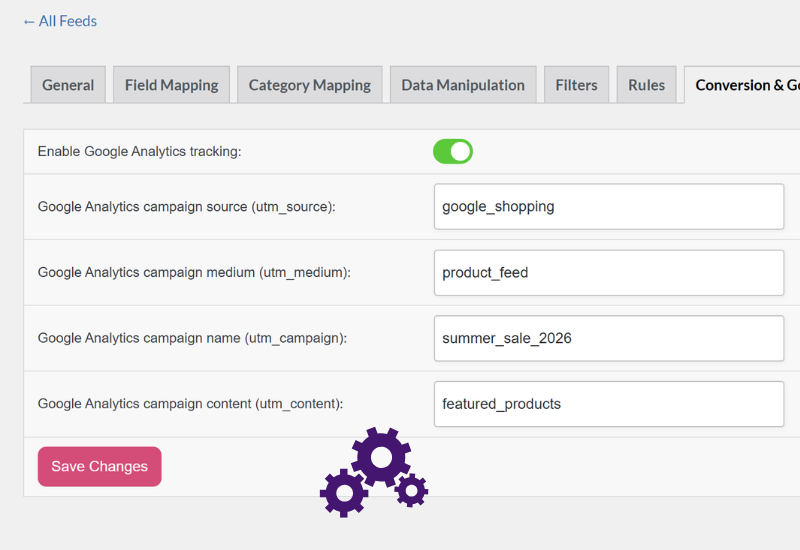Switch to the Filters tab
This screenshot has height=550, width=800.
(577, 85)
